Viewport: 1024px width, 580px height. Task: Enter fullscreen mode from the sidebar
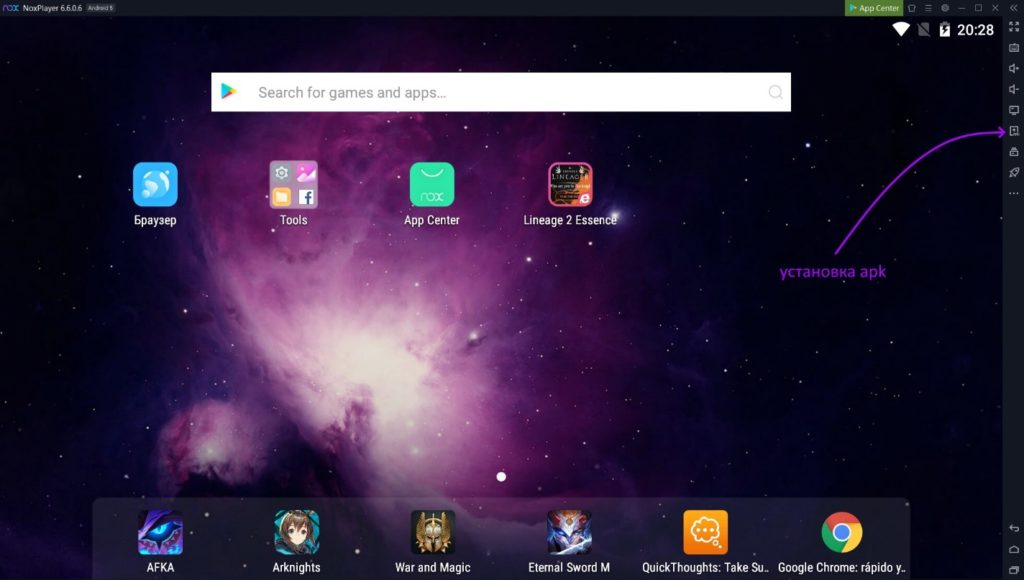click(1013, 27)
